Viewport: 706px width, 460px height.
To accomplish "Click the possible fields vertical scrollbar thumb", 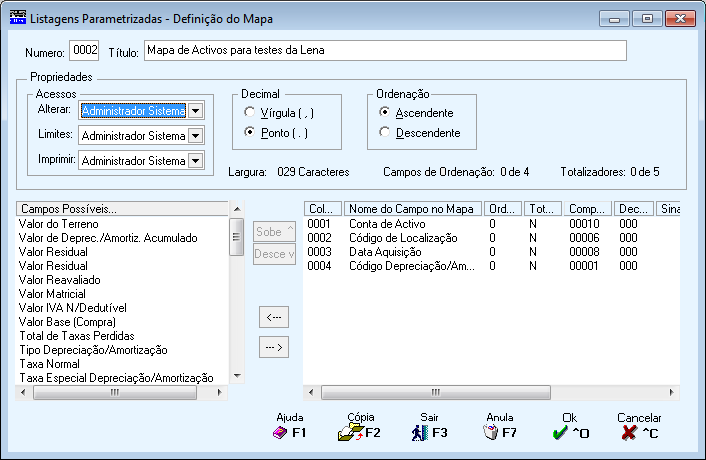I will (x=237, y=237).
